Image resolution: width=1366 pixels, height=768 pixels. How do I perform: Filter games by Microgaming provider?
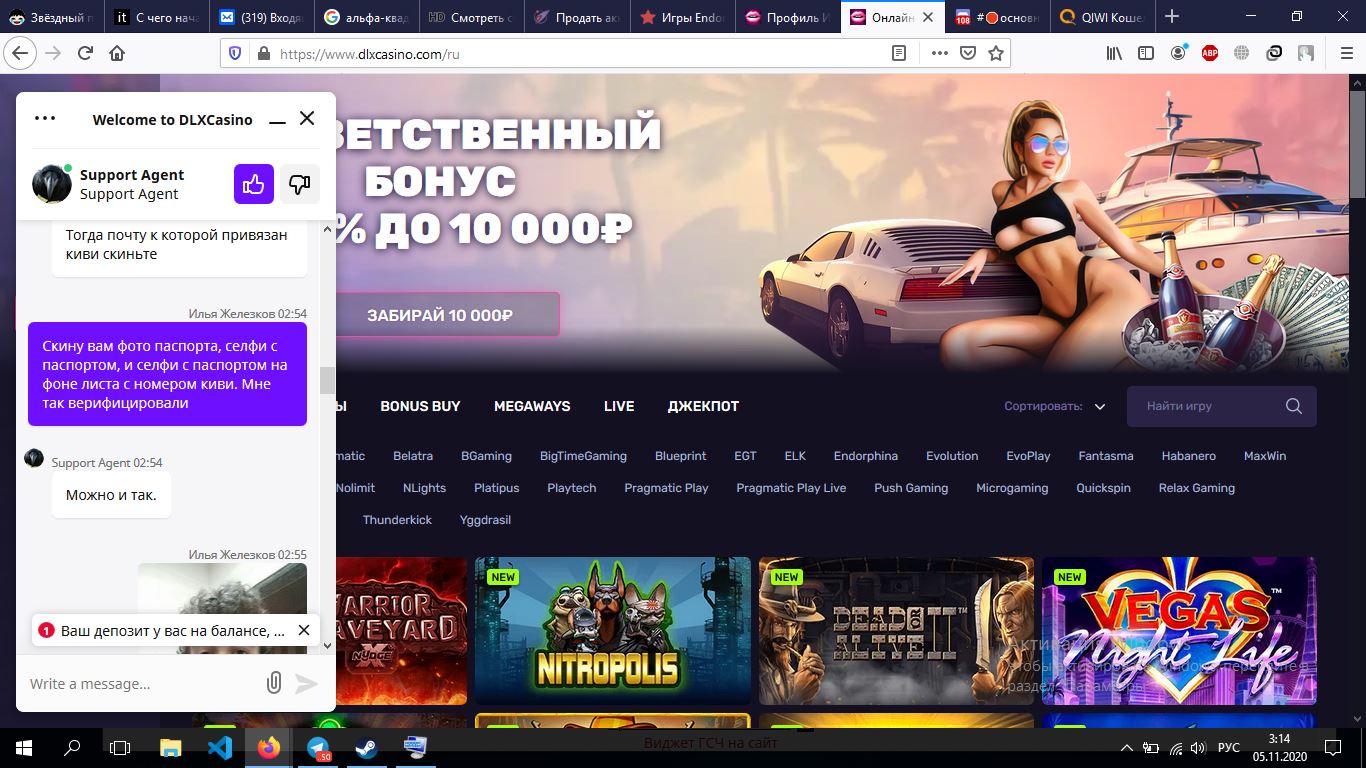1012,488
